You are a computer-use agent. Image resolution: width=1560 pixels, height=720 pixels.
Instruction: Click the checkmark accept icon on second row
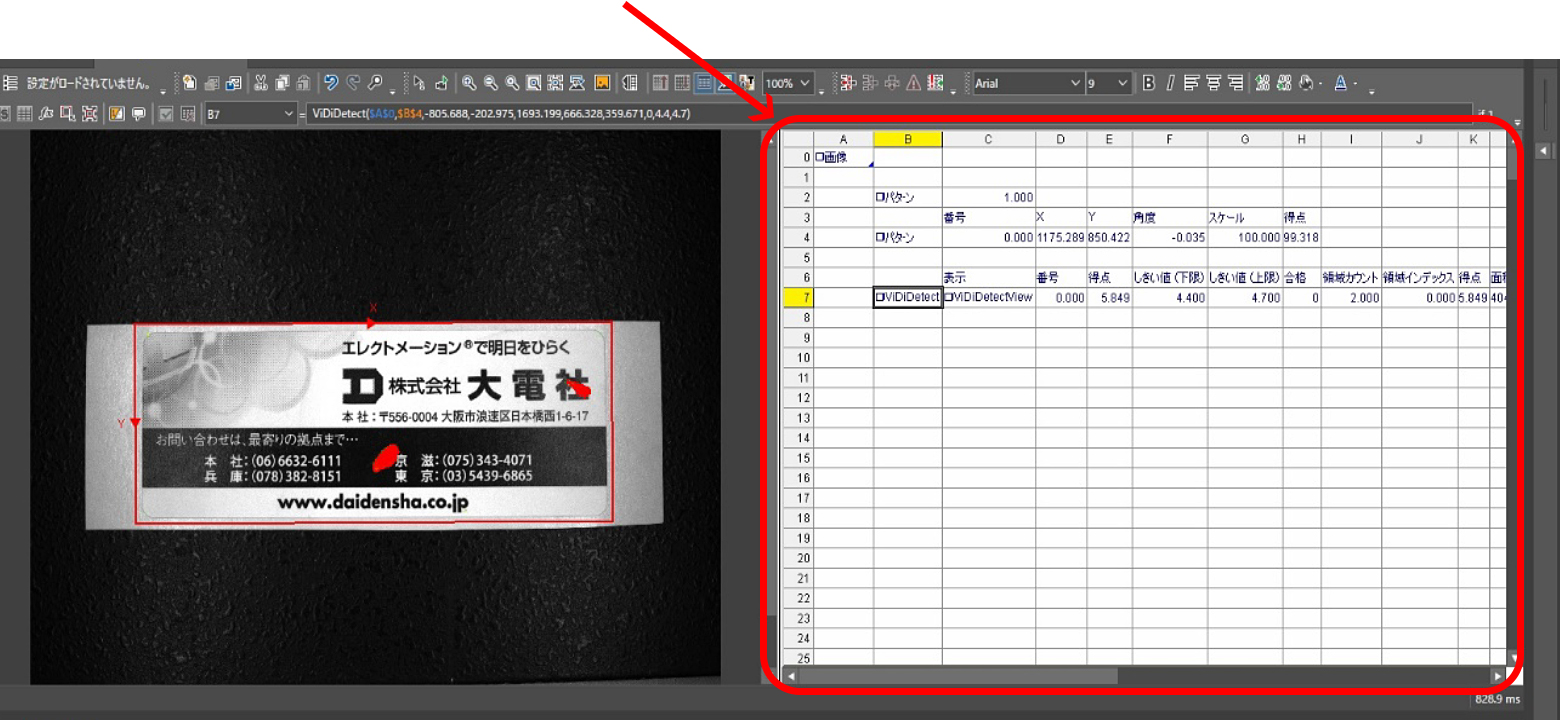pos(165,113)
